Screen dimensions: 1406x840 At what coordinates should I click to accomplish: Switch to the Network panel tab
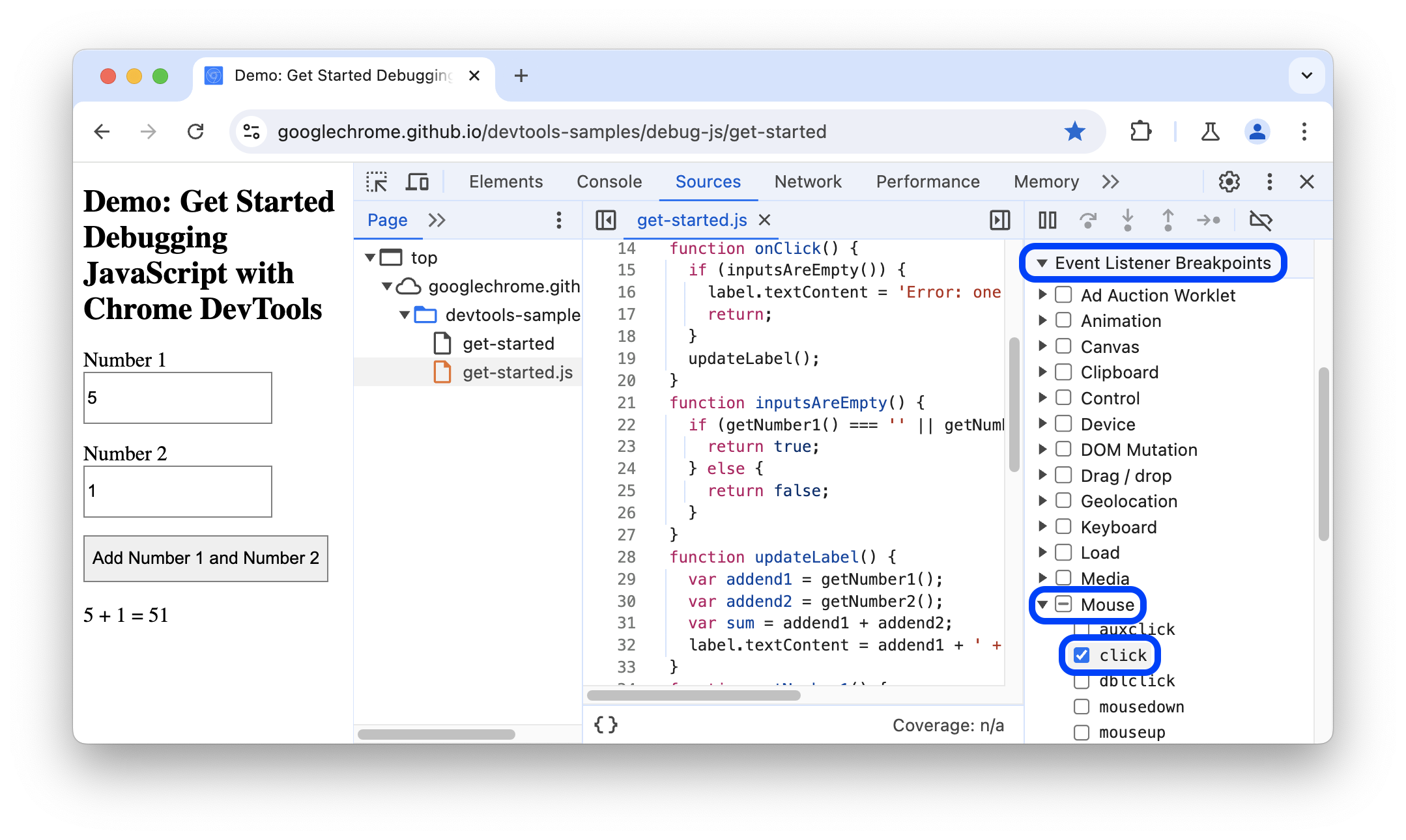808,181
